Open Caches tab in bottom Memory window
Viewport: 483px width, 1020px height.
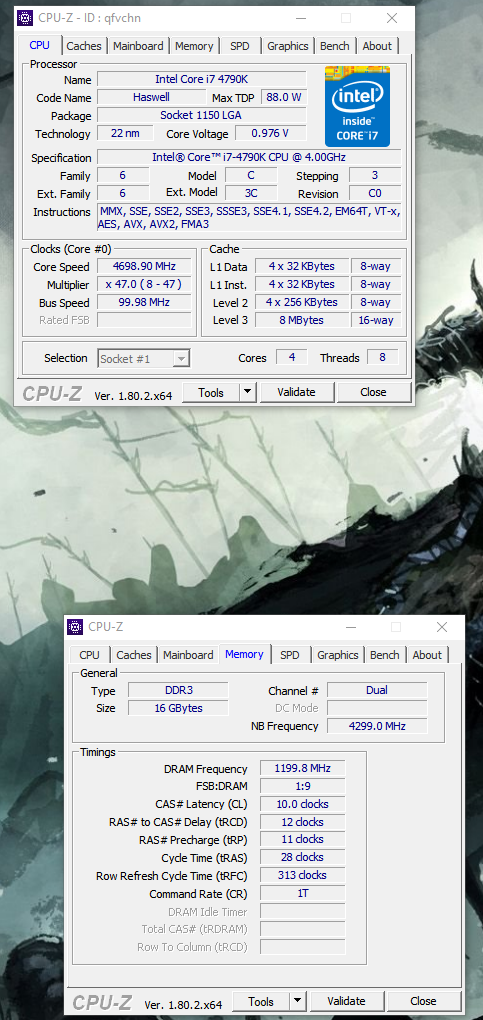point(134,655)
